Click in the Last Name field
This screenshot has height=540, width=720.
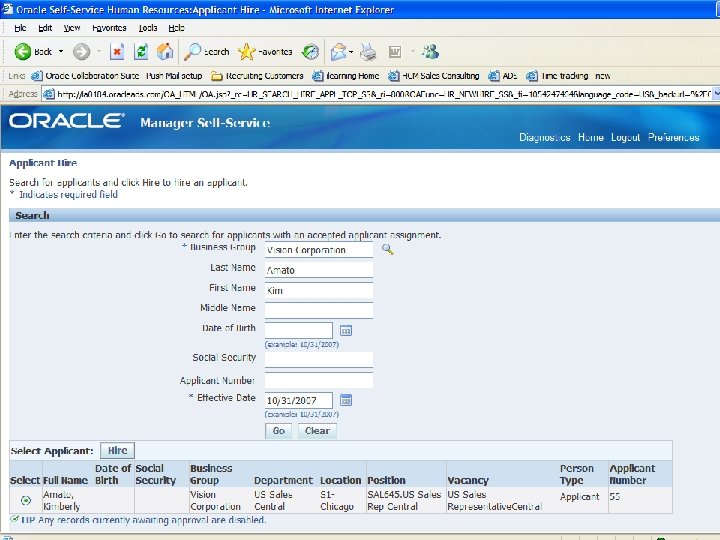click(x=319, y=270)
